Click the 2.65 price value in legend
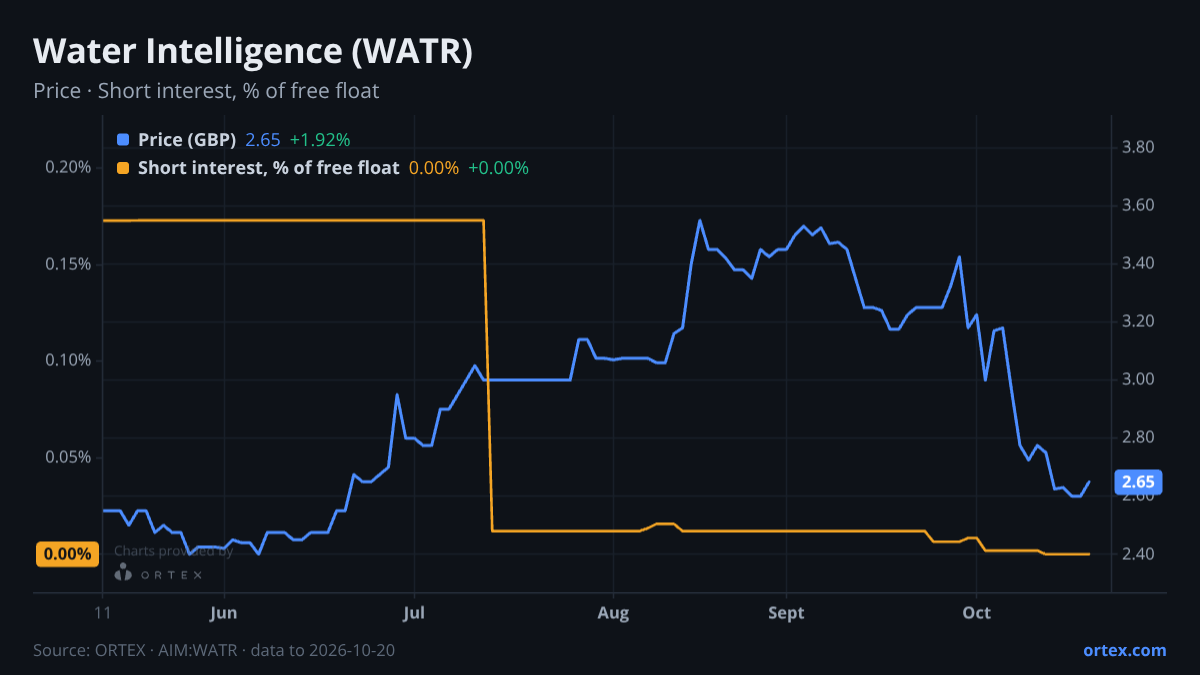This screenshot has width=1200, height=675. (x=263, y=140)
